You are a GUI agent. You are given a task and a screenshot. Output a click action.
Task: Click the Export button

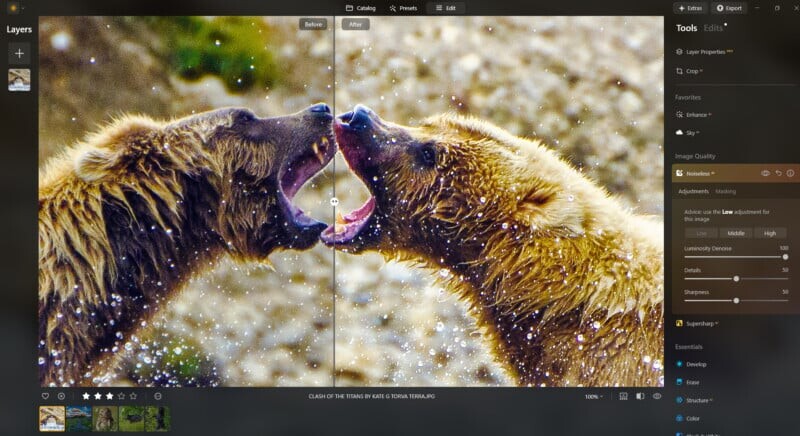point(730,8)
